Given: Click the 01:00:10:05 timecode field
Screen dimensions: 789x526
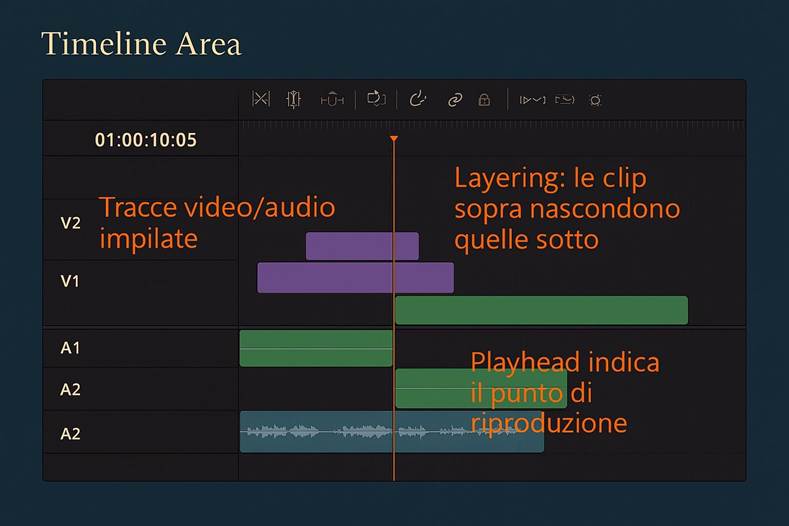Looking at the screenshot, I should [146, 140].
